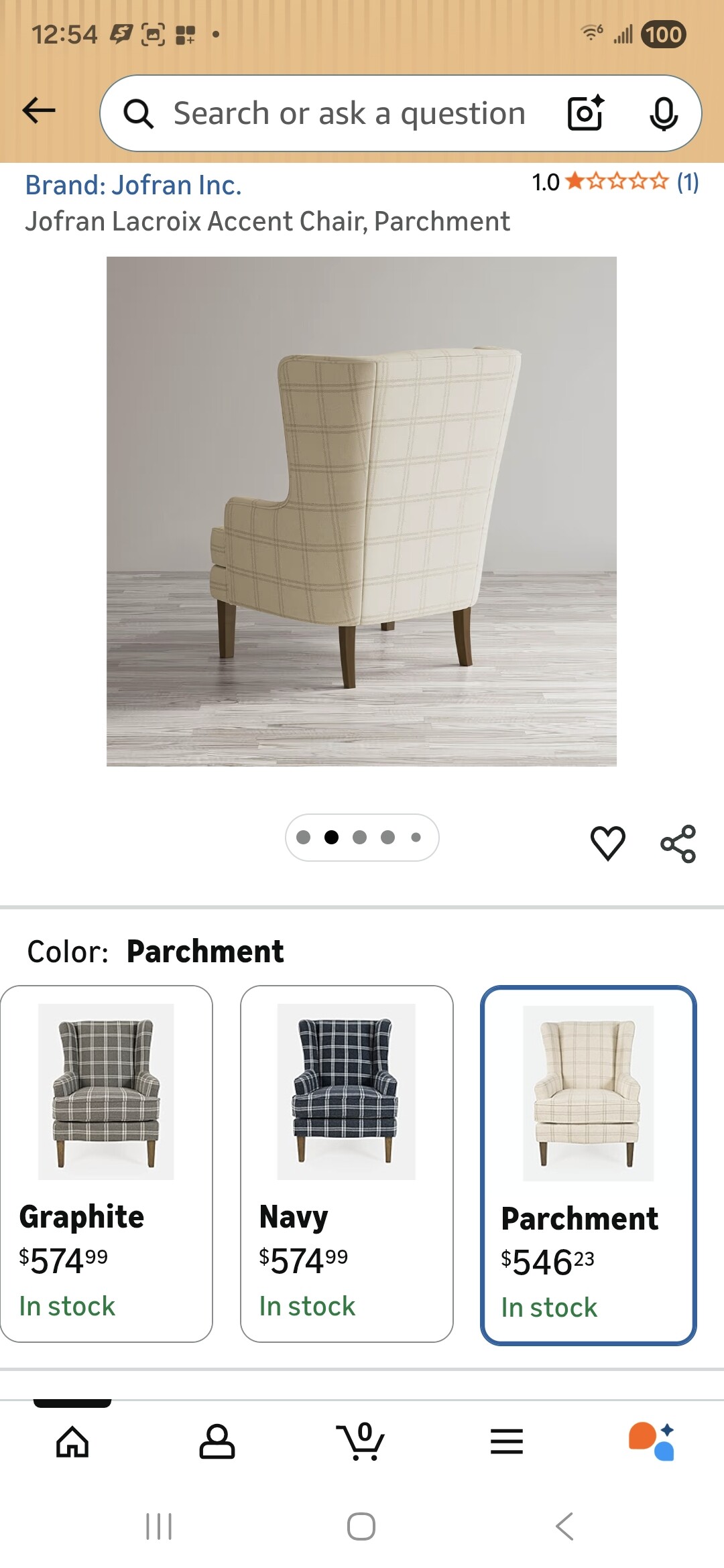The width and height of the screenshot is (724, 1568).
Task: Open Android recent apps button
Action: (x=159, y=1526)
